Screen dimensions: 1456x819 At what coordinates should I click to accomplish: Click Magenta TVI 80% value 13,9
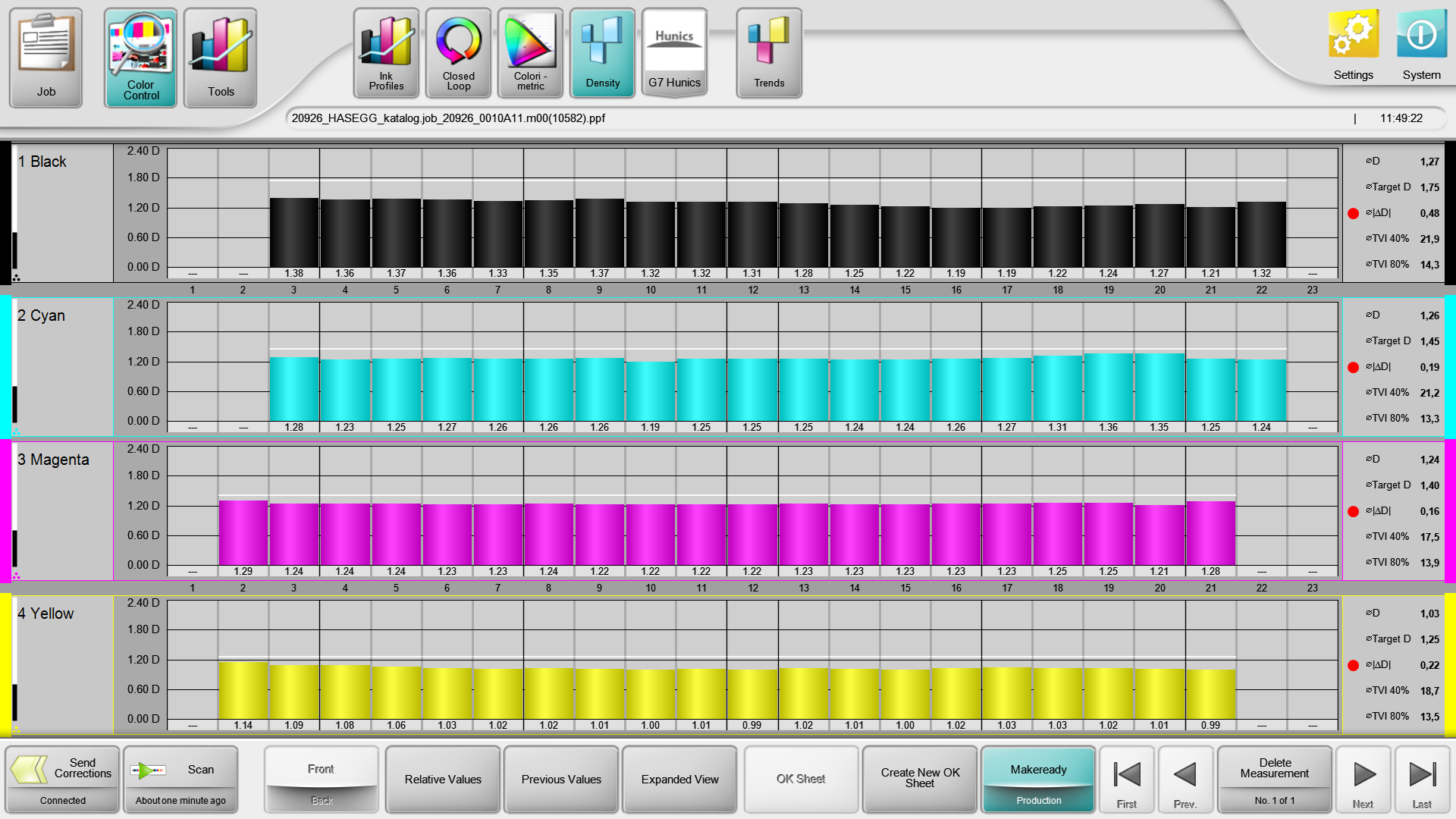[x=1429, y=563]
